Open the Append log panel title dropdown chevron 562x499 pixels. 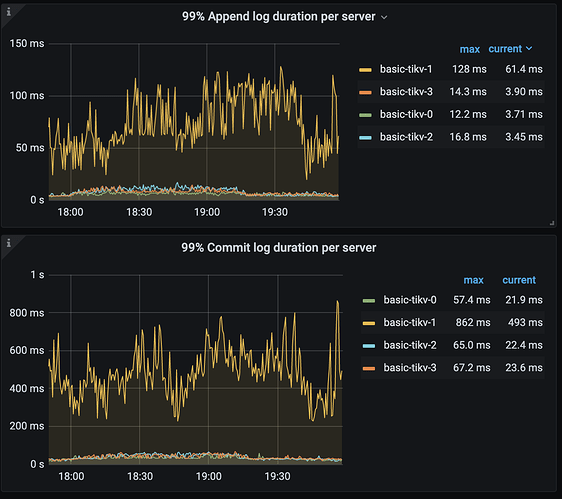point(384,17)
